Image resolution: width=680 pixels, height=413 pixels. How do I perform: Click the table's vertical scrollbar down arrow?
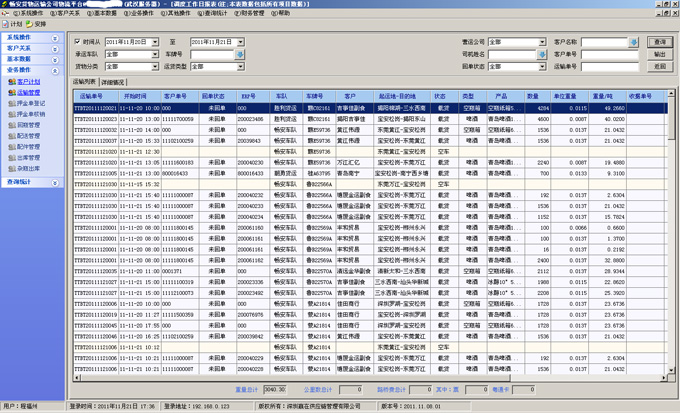pos(671,370)
